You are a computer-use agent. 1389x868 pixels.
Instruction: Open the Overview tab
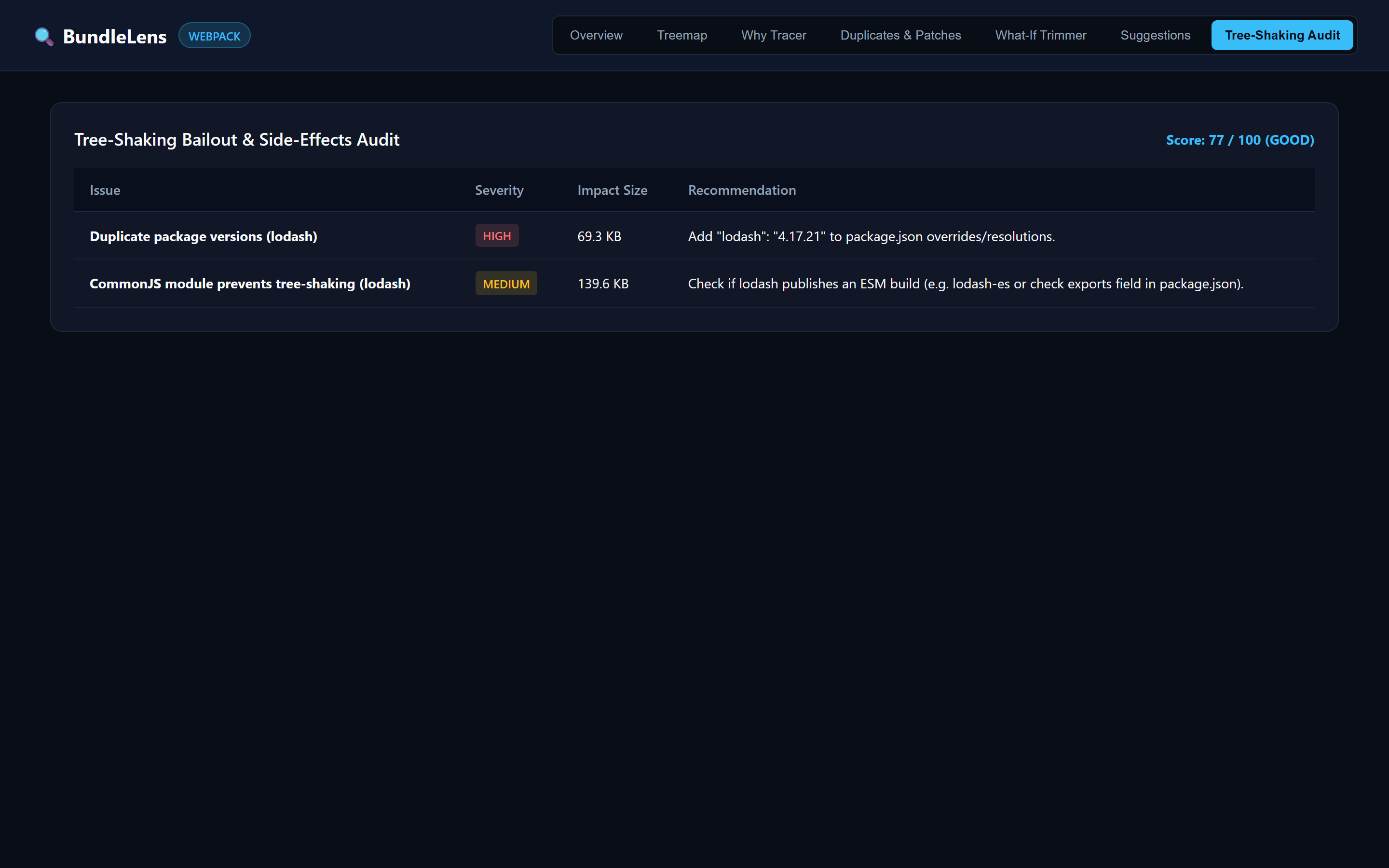click(x=596, y=35)
